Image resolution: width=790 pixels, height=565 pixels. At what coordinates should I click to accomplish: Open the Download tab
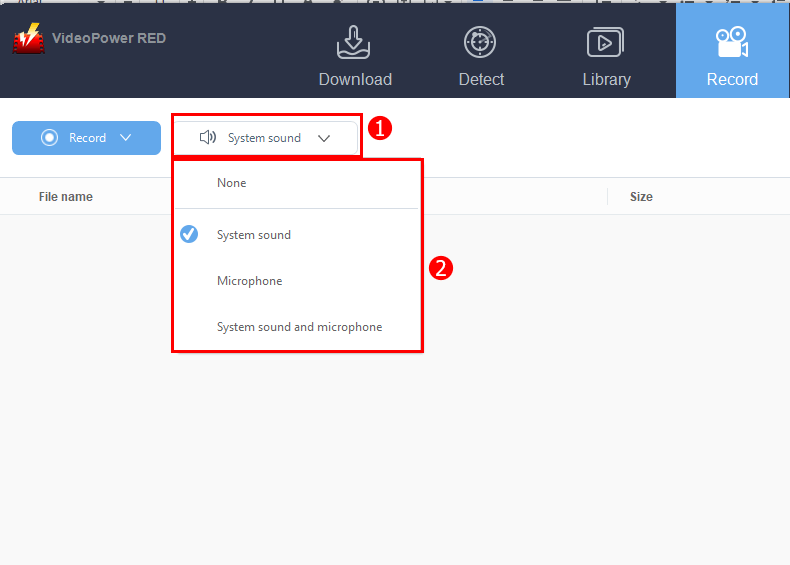click(355, 56)
